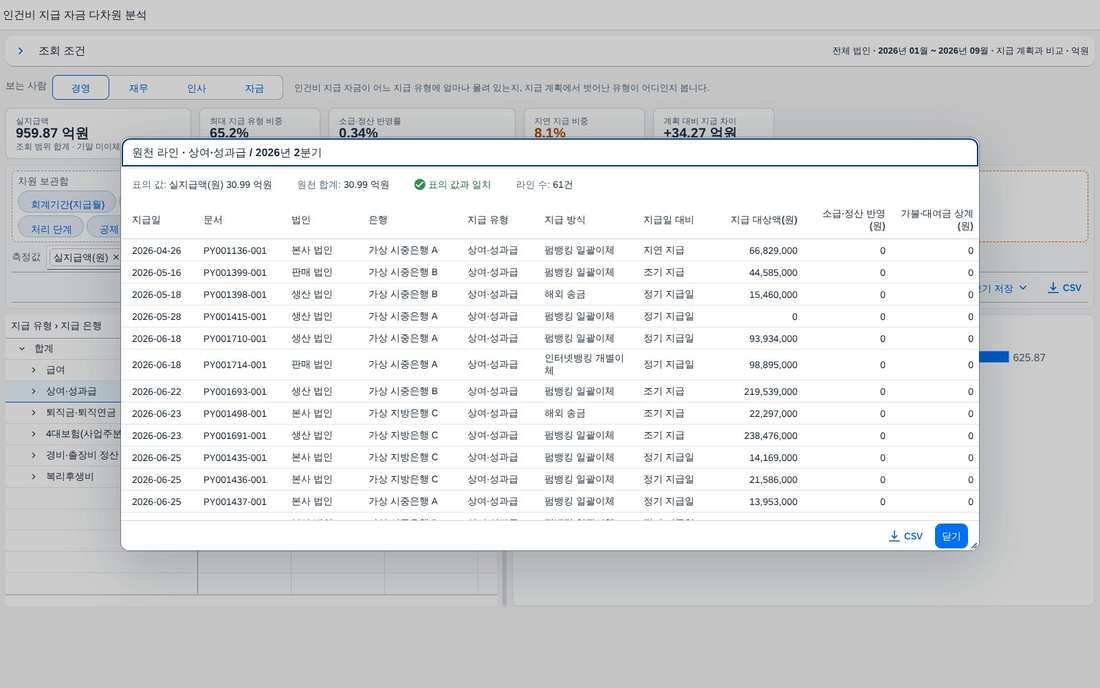This screenshot has width=1100, height=688.
Task: Expand the 4대보험 tree row
Action: coord(33,434)
